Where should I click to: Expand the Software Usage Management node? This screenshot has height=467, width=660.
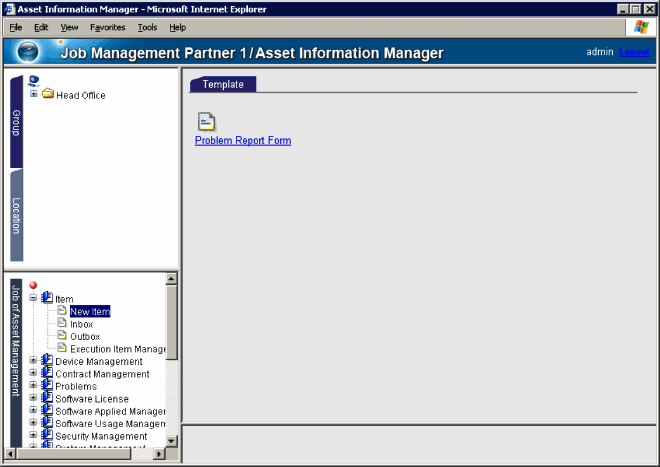(33, 422)
